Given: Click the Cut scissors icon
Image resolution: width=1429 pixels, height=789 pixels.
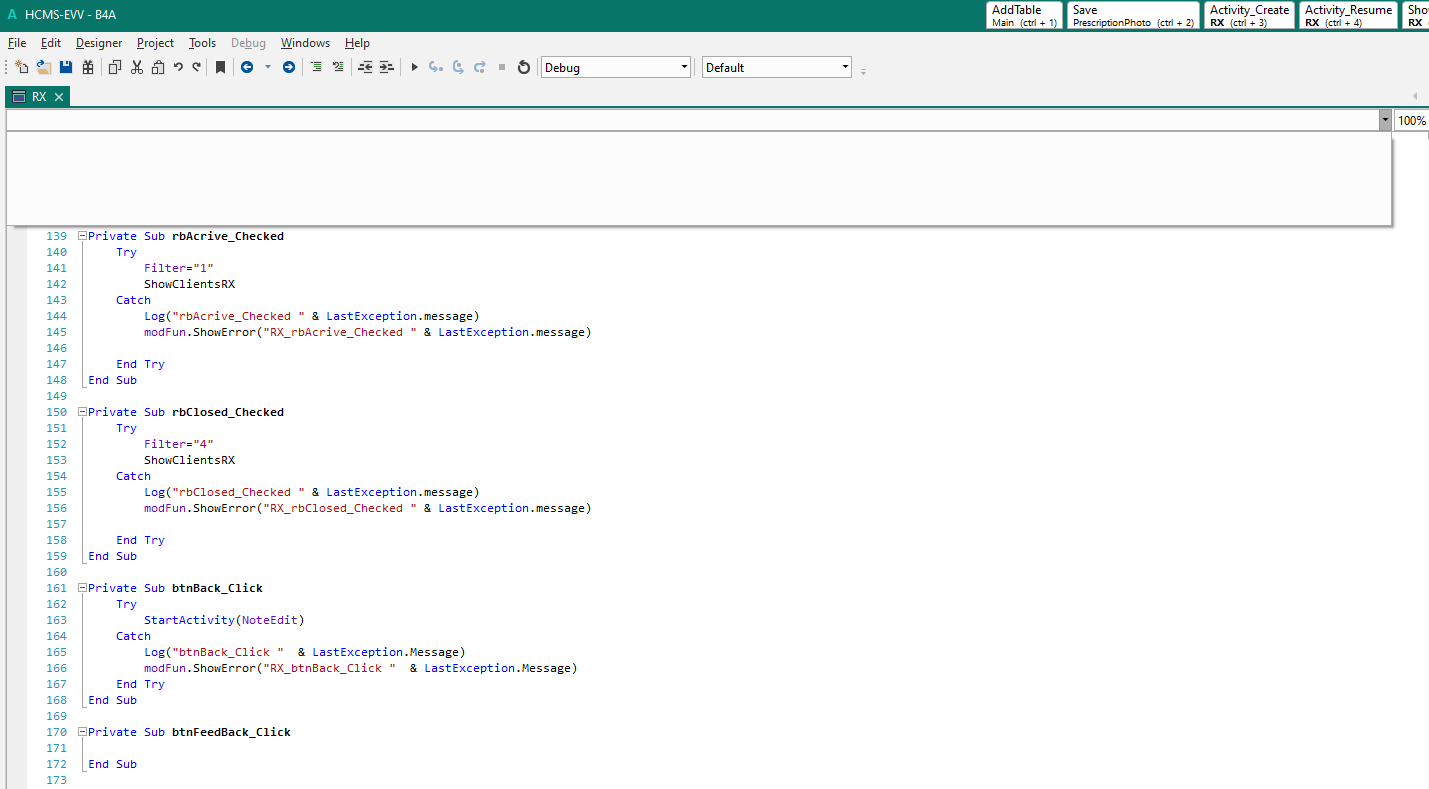Looking at the screenshot, I should point(137,67).
